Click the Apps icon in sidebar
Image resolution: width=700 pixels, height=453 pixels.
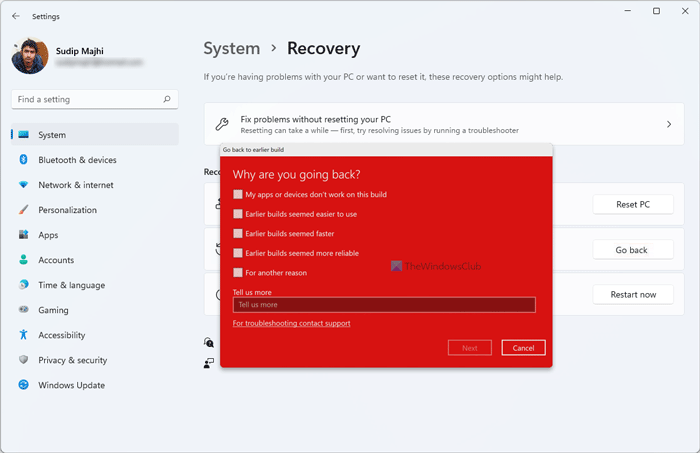[24, 234]
